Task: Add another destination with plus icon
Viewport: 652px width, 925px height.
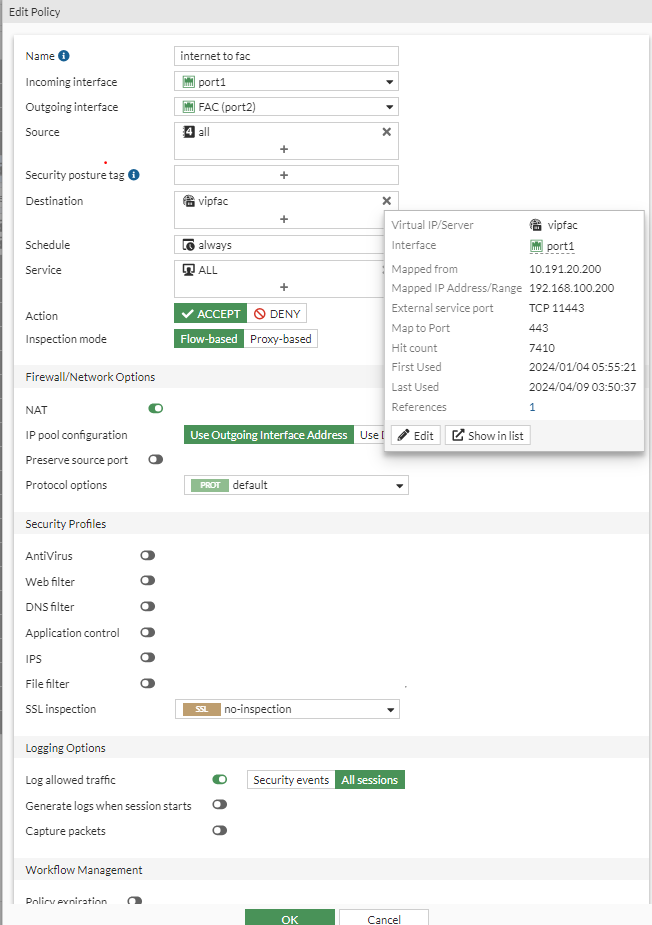Action: pyautogui.click(x=284, y=219)
